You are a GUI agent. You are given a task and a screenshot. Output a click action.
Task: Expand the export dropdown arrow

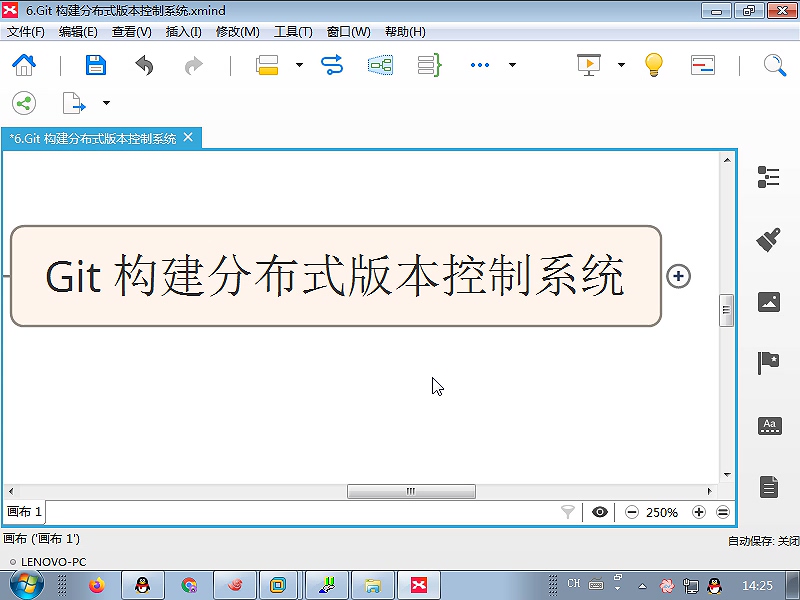click(106, 103)
